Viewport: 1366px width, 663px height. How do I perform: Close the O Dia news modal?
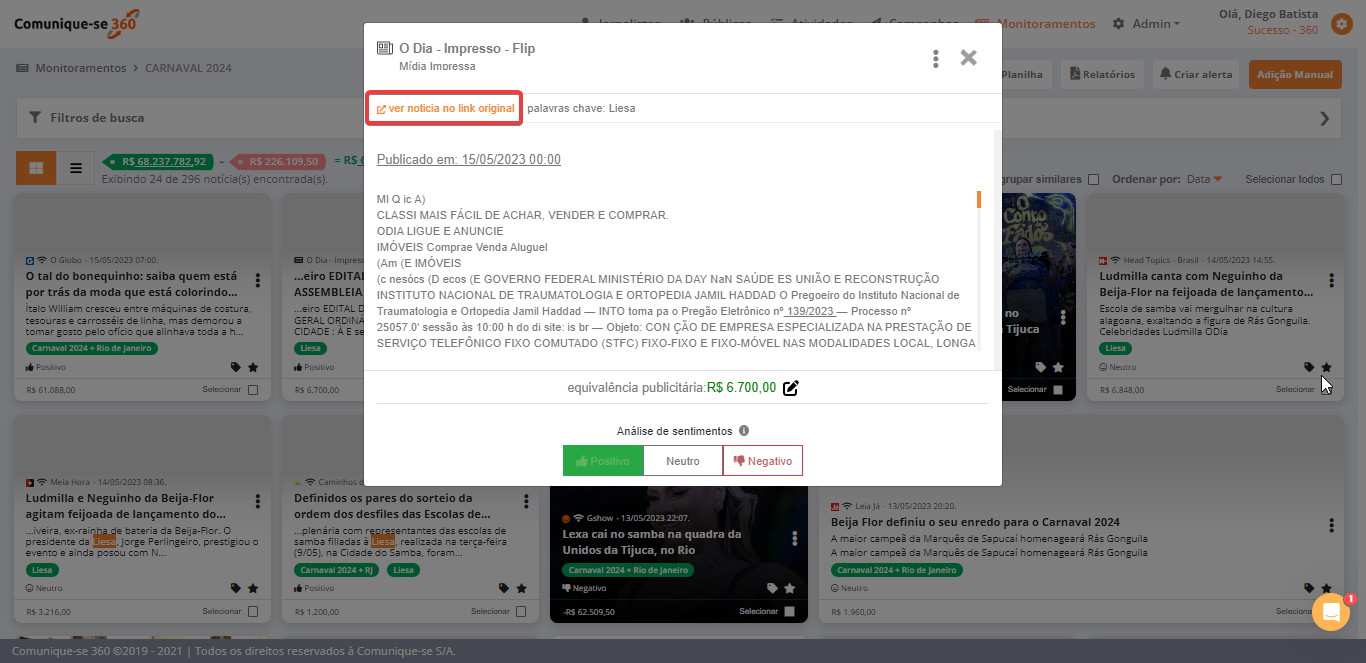click(x=968, y=58)
